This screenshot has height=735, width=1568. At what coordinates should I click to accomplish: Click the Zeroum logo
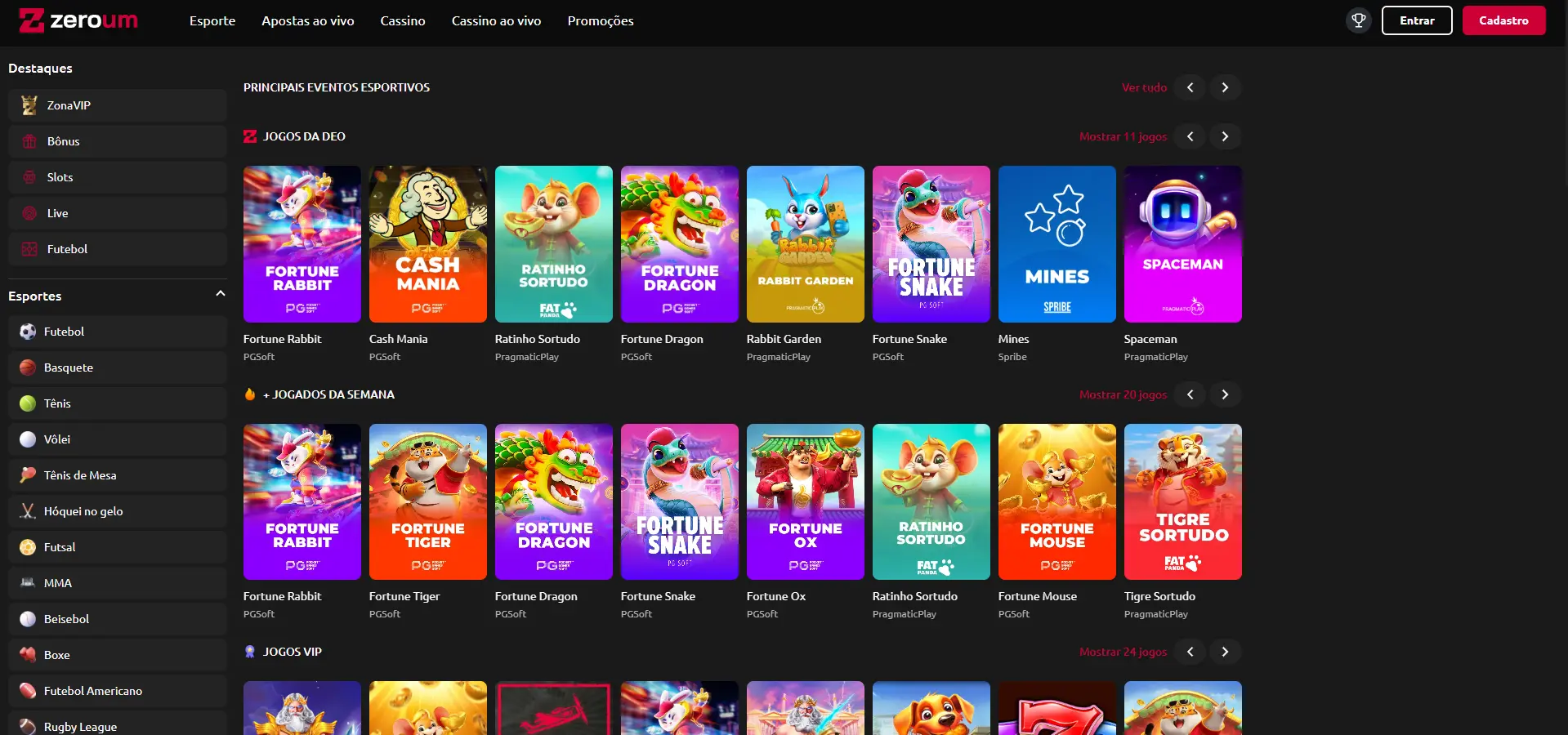(78, 20)
